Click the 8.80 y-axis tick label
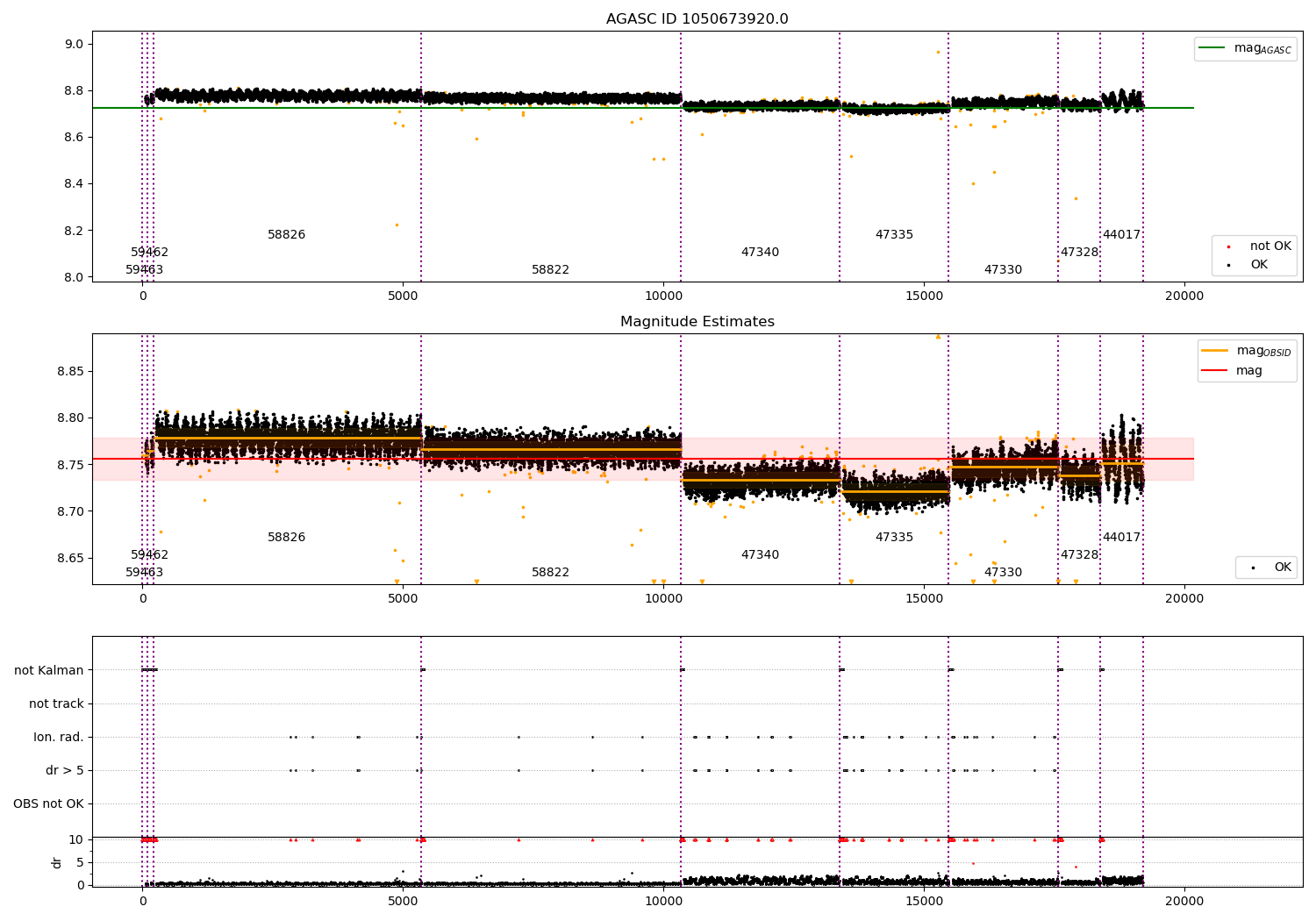1316x921 pixels. click(70, 418)
